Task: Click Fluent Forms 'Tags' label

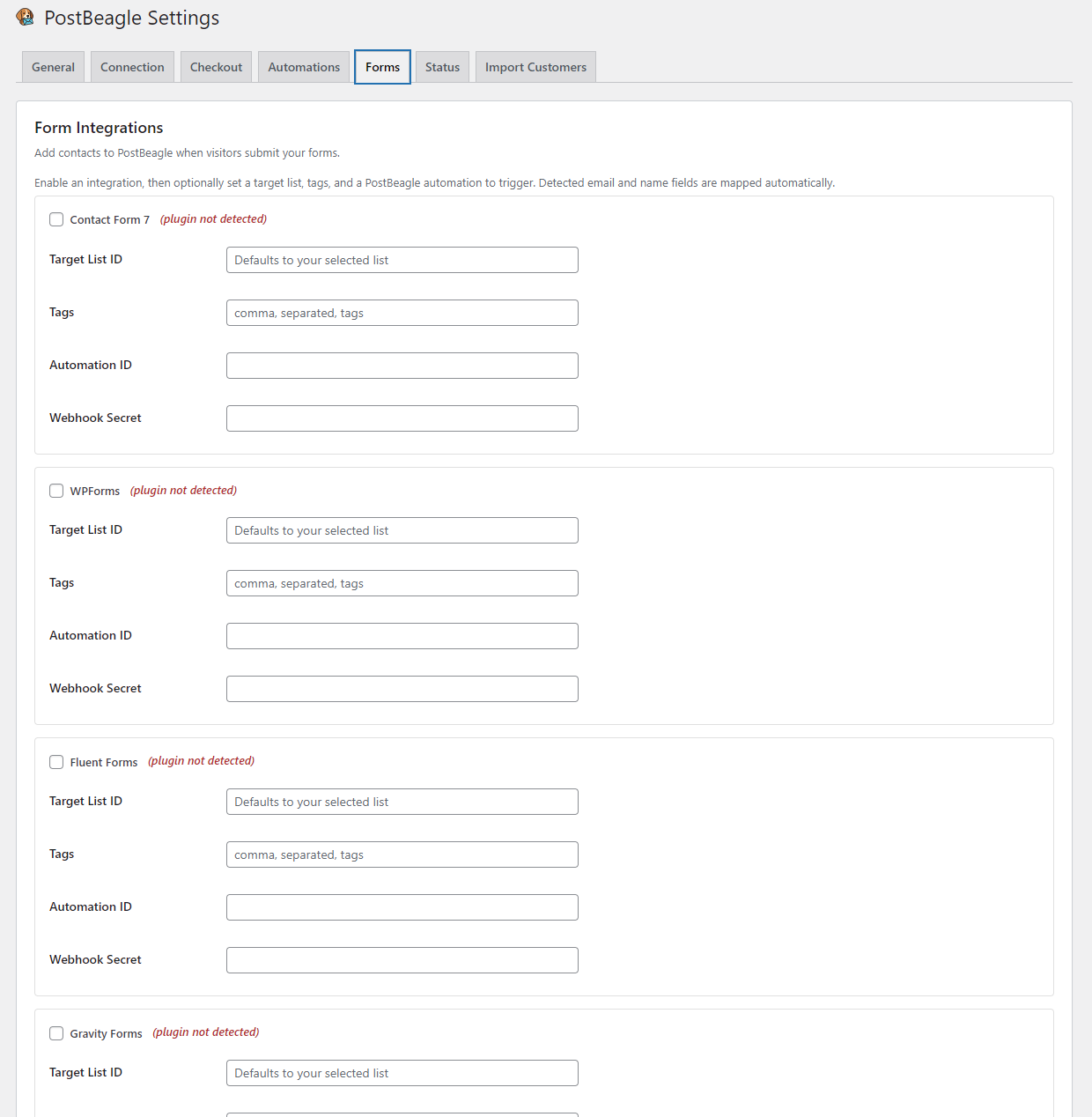Action: [x=62, y=854]
